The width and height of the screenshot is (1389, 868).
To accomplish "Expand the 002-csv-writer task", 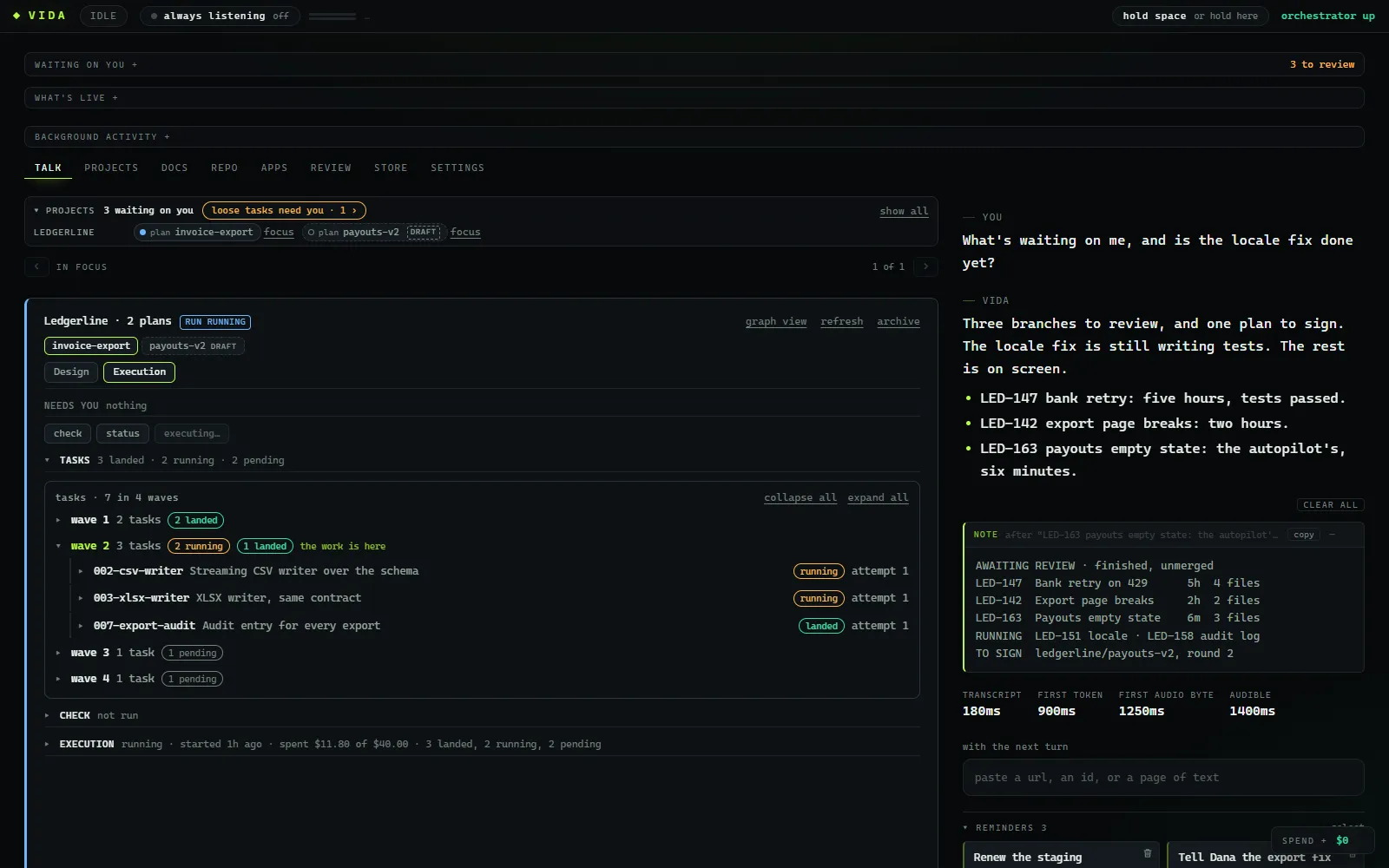I will (81, 571).
